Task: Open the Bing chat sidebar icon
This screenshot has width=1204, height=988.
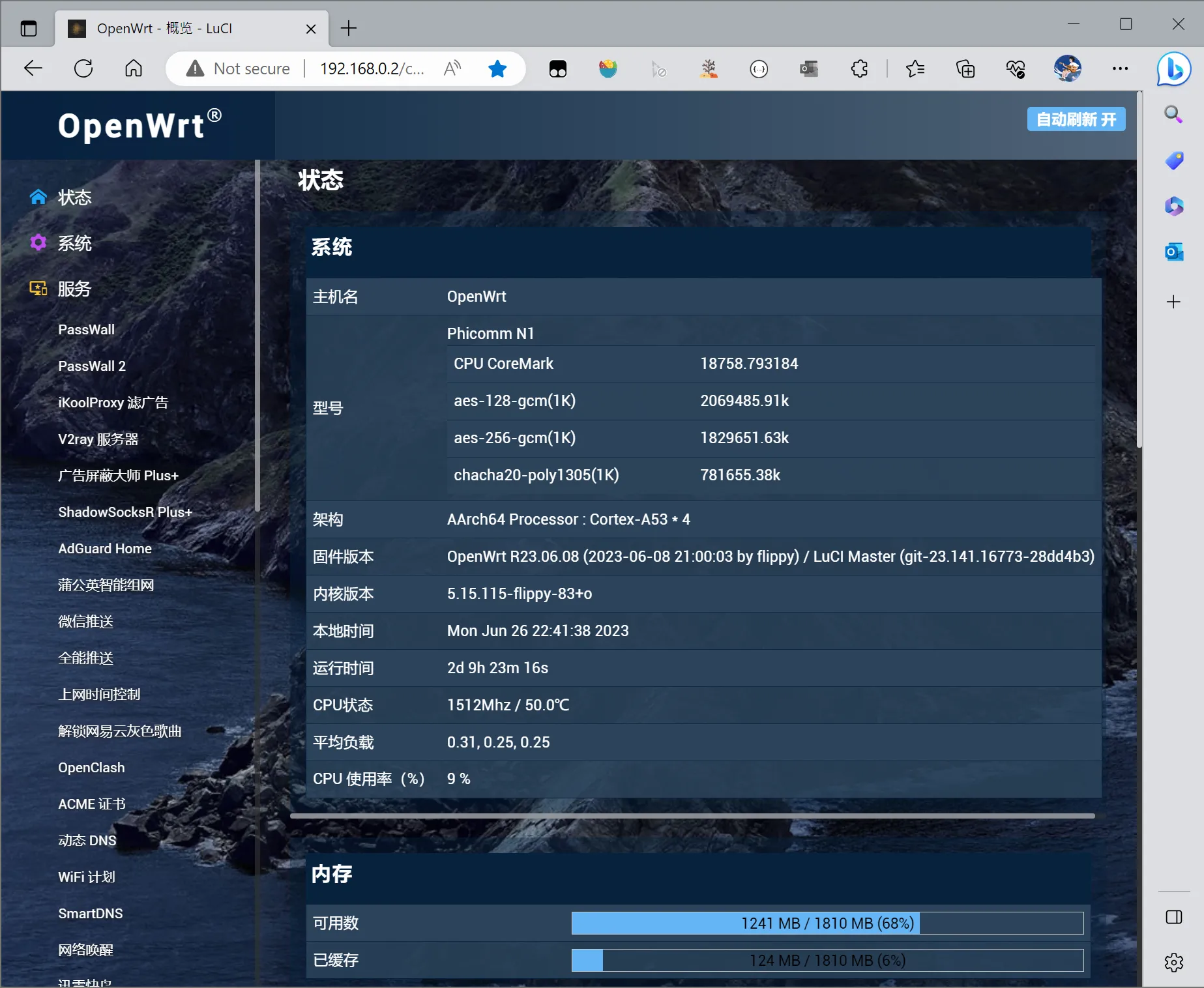Action: [1173, 69]
